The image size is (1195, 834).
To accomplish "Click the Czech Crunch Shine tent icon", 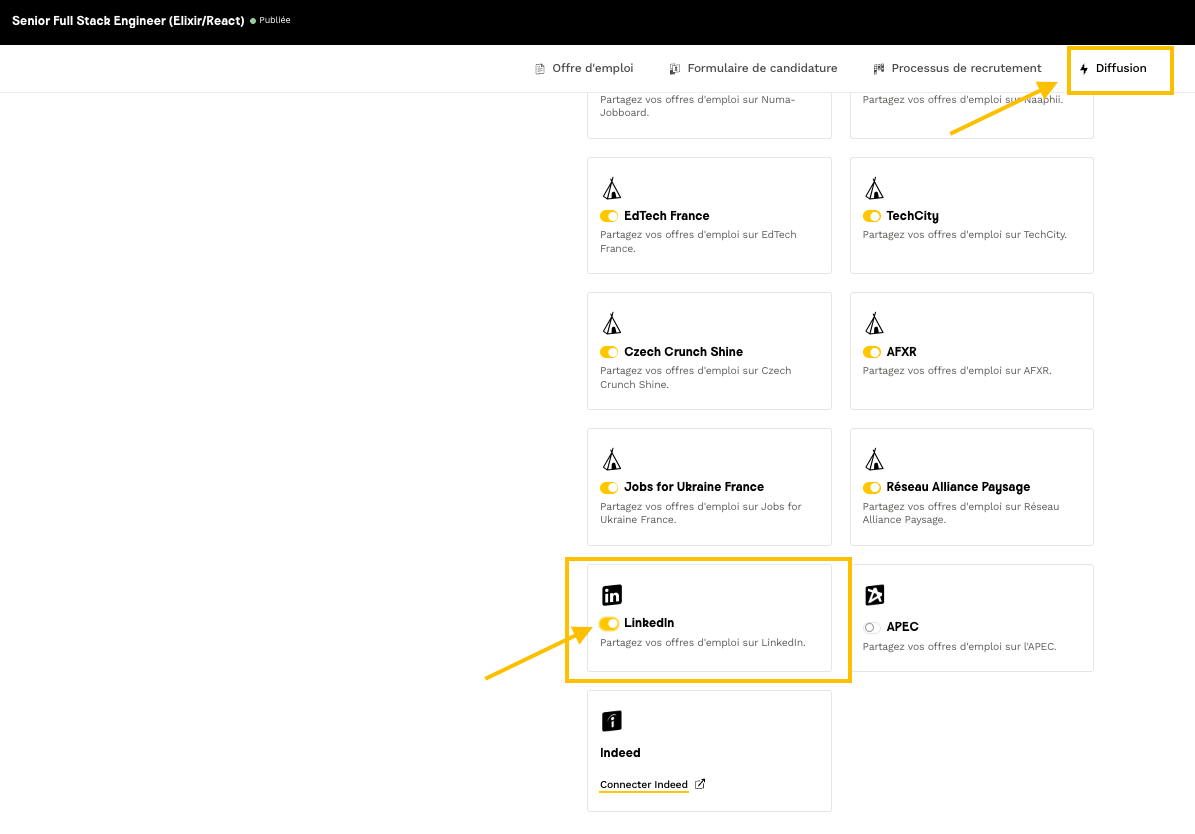I will click(x=612, y=323).
